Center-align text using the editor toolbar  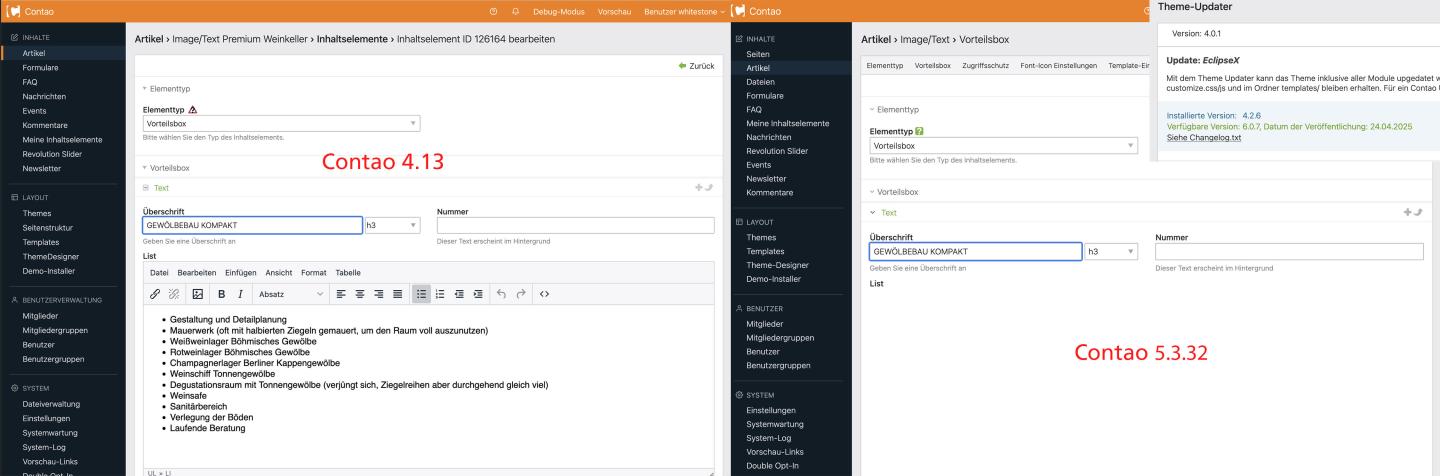359,294
